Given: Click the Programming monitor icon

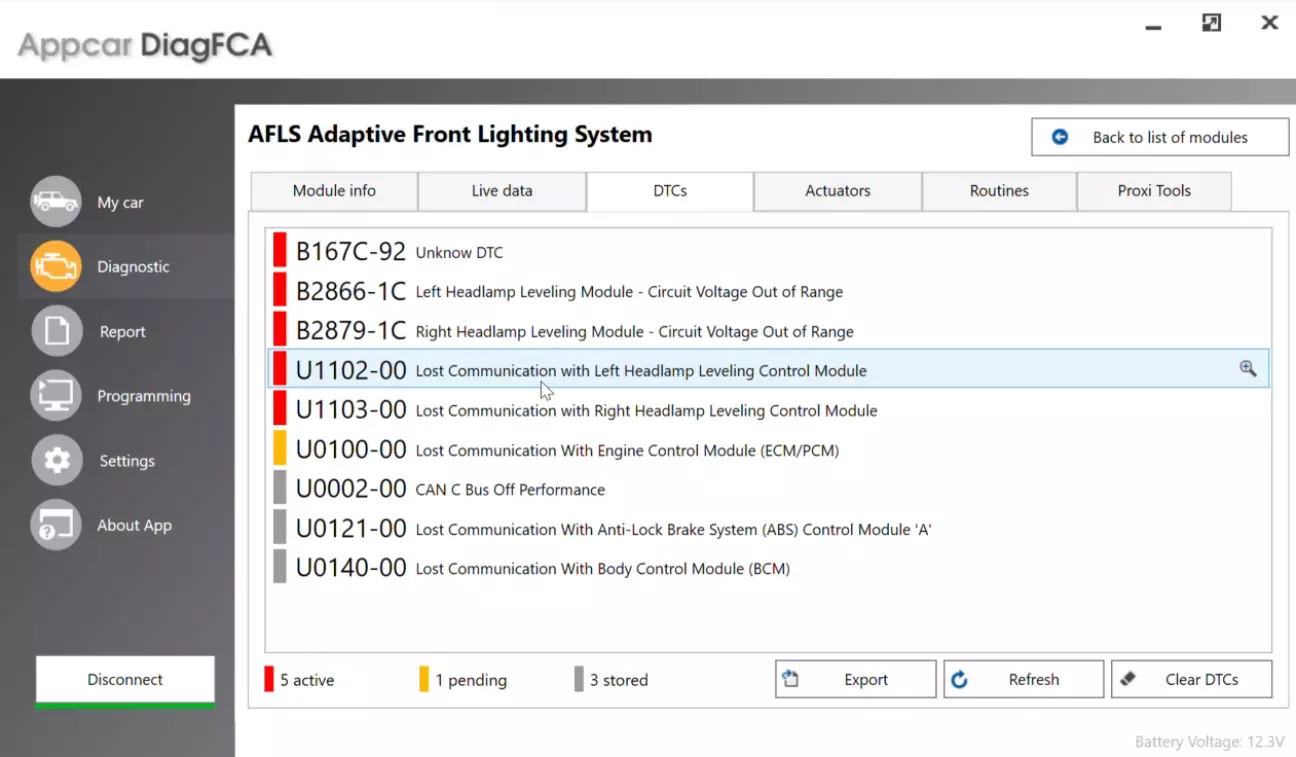Looking at the screenshot, I should [x=56, y=396].
